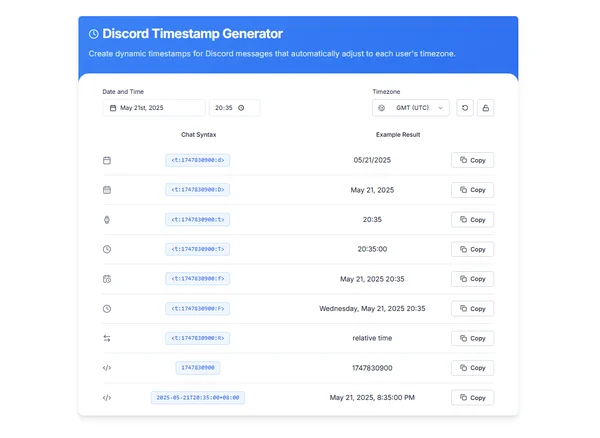Select the <t:1747830900:R> syntax chip

click(x=197, y=338)
